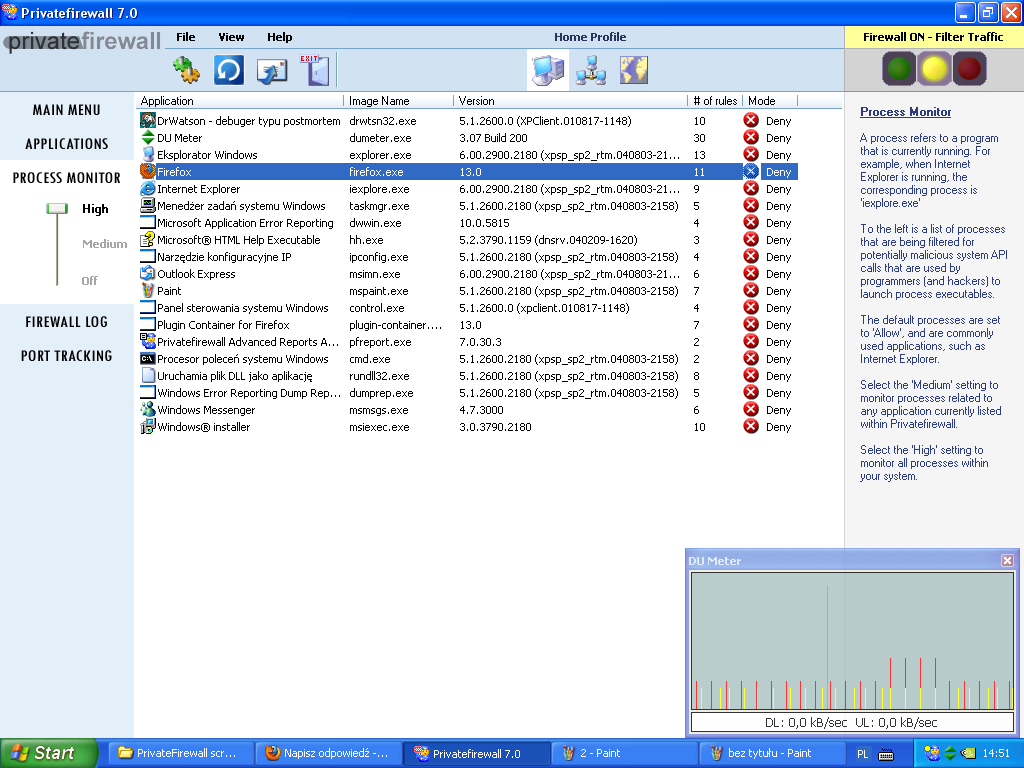Viewport: 1024px width, 768px height.
Task: Click the hh.exe image name
Action: [x=366, y=240]
